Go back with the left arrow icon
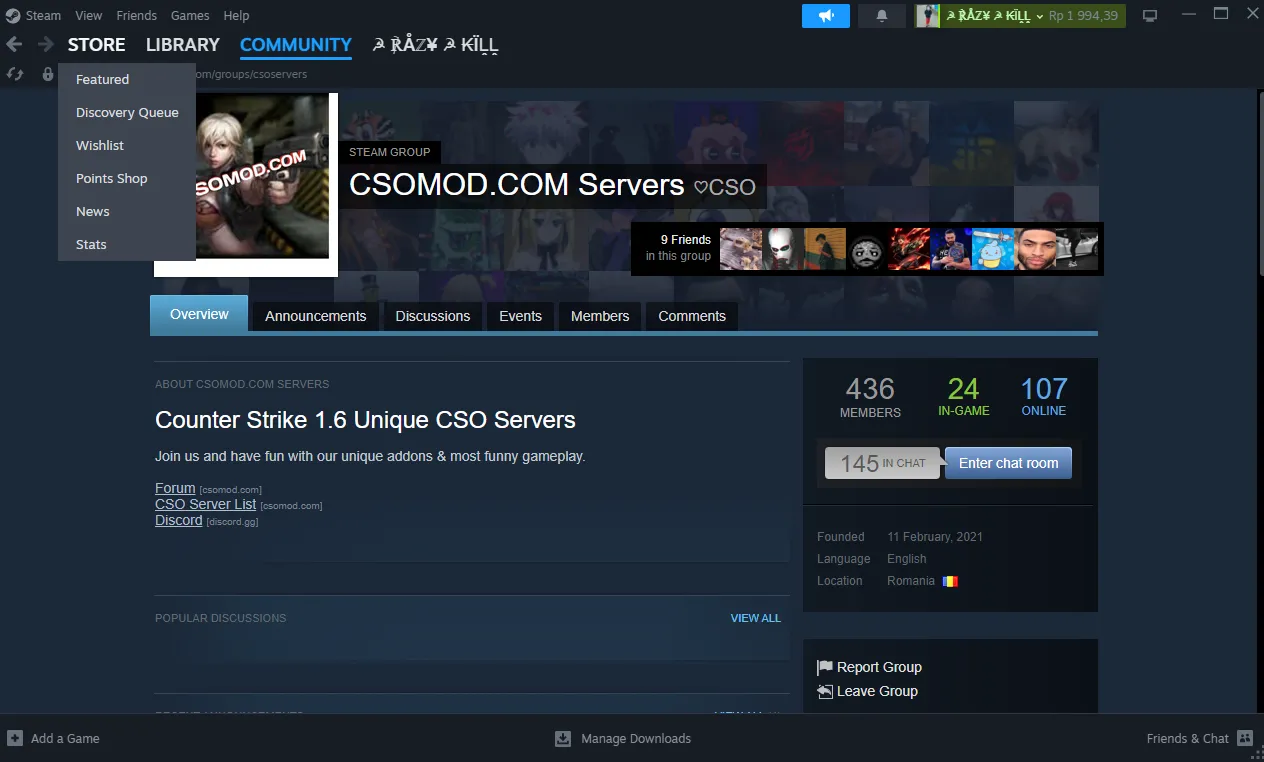Viewport: 1264px width, 762px height. 14,44
